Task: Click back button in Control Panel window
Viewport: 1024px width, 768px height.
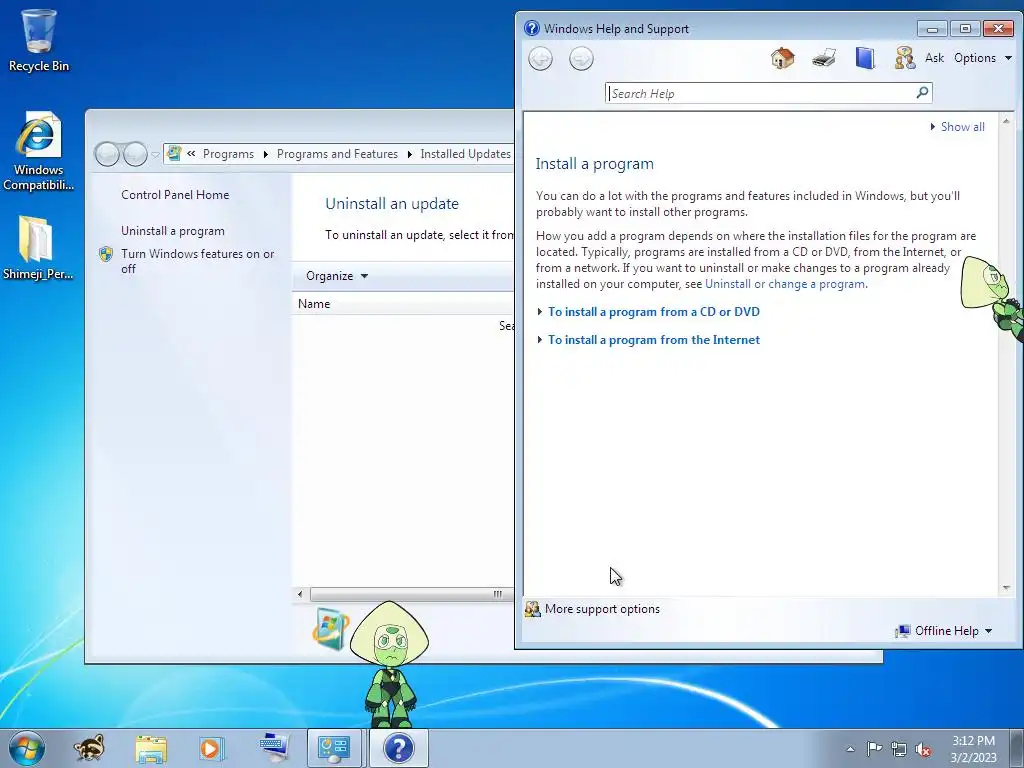Action: coord(107,154)
